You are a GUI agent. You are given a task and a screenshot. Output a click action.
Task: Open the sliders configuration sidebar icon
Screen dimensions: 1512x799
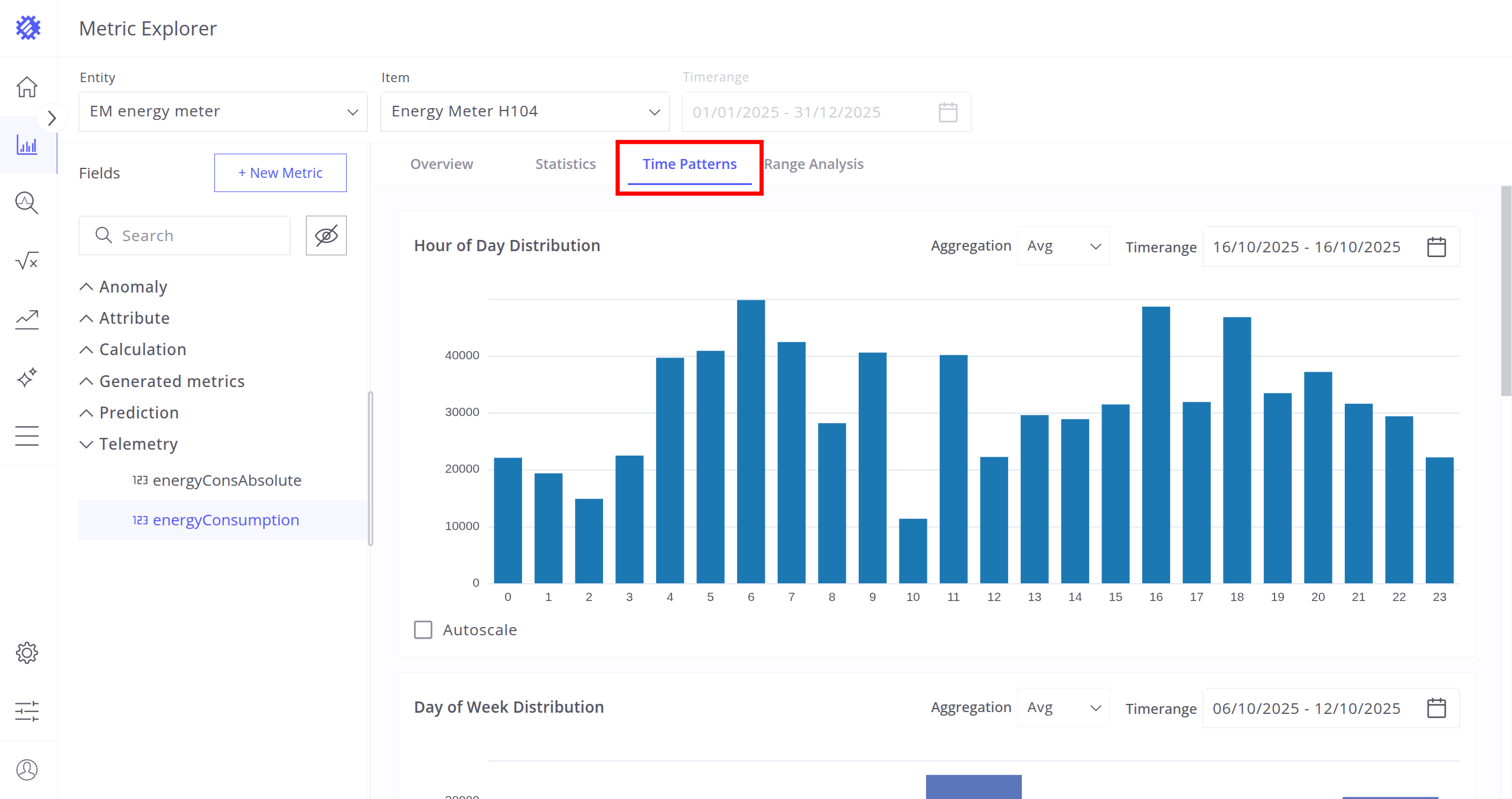click(x=27, y=711)
